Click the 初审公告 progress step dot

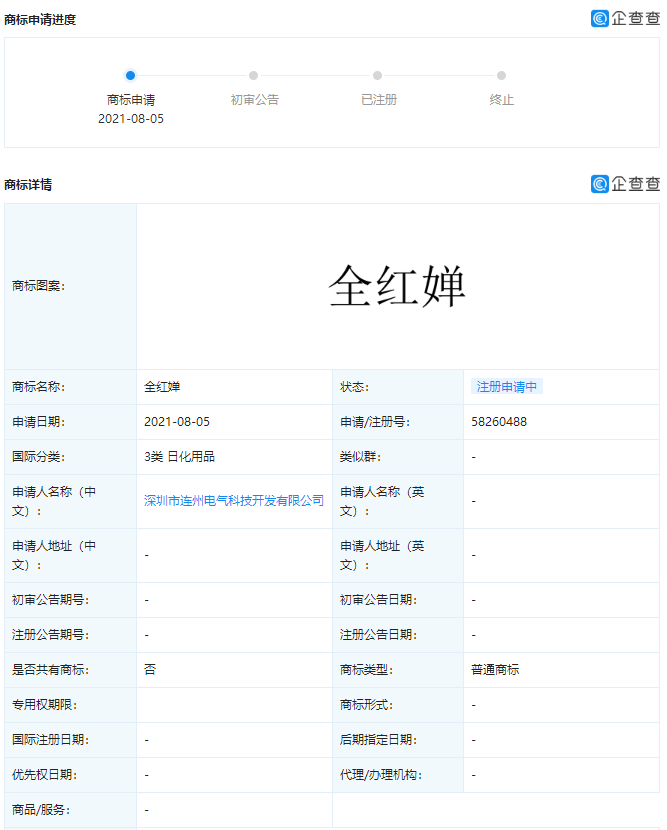click(254, 76)
